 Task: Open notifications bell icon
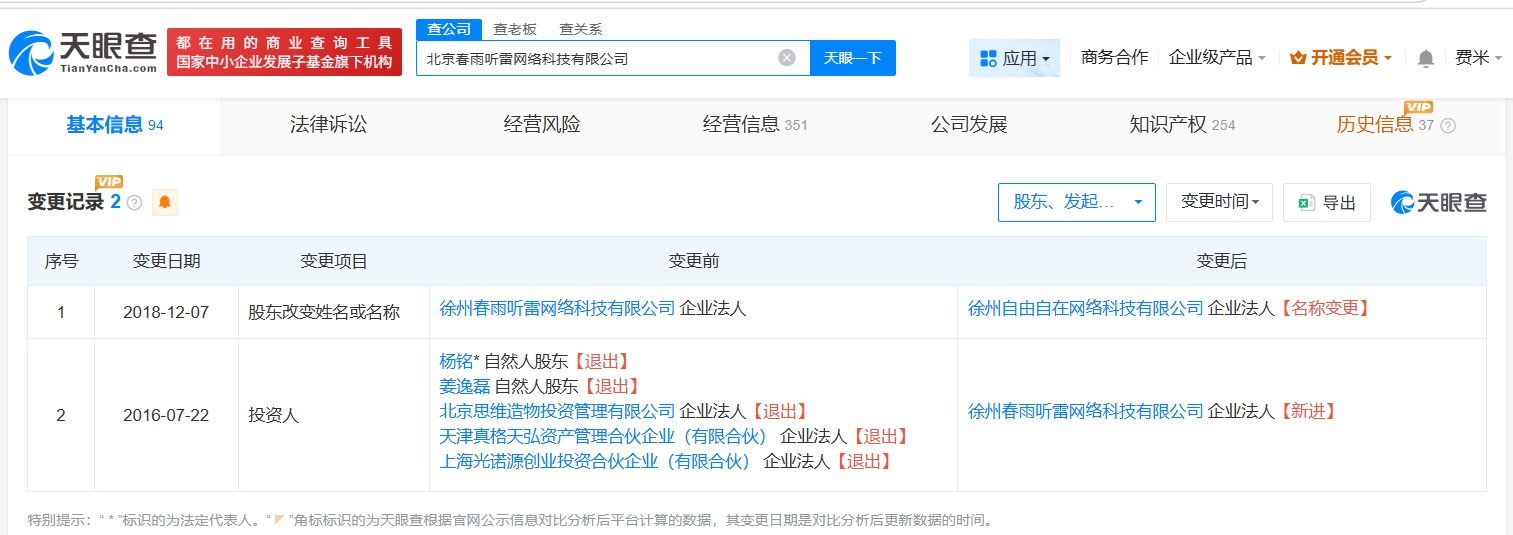tap(1426, 58)
